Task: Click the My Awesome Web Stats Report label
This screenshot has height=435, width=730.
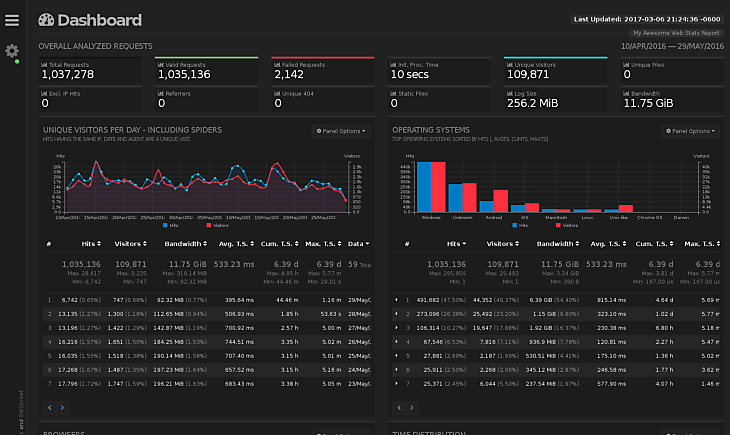Action: pyautogui.click(x=676, y=33)
